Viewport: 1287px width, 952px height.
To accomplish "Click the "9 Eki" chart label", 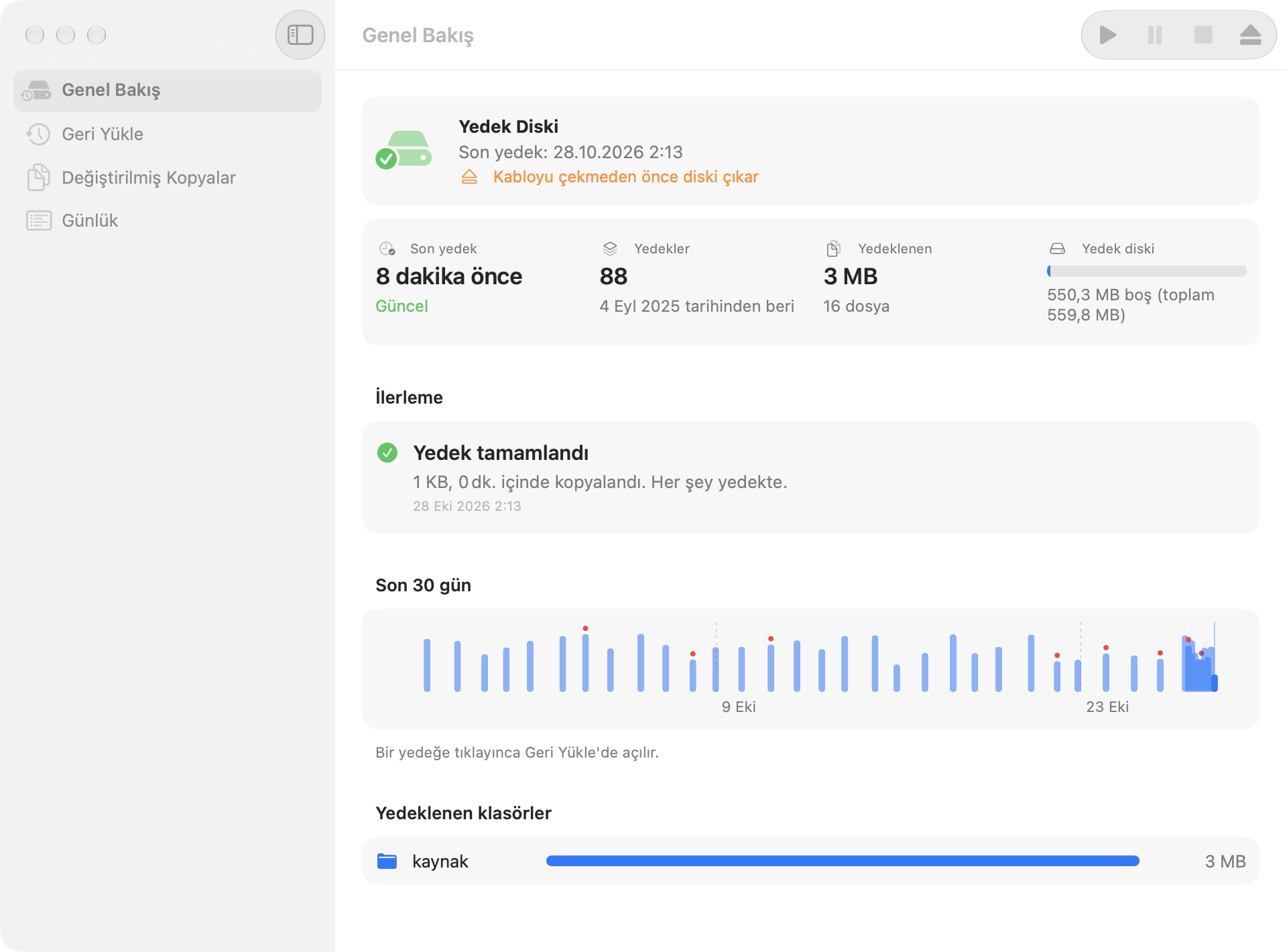I will (739, 707).
